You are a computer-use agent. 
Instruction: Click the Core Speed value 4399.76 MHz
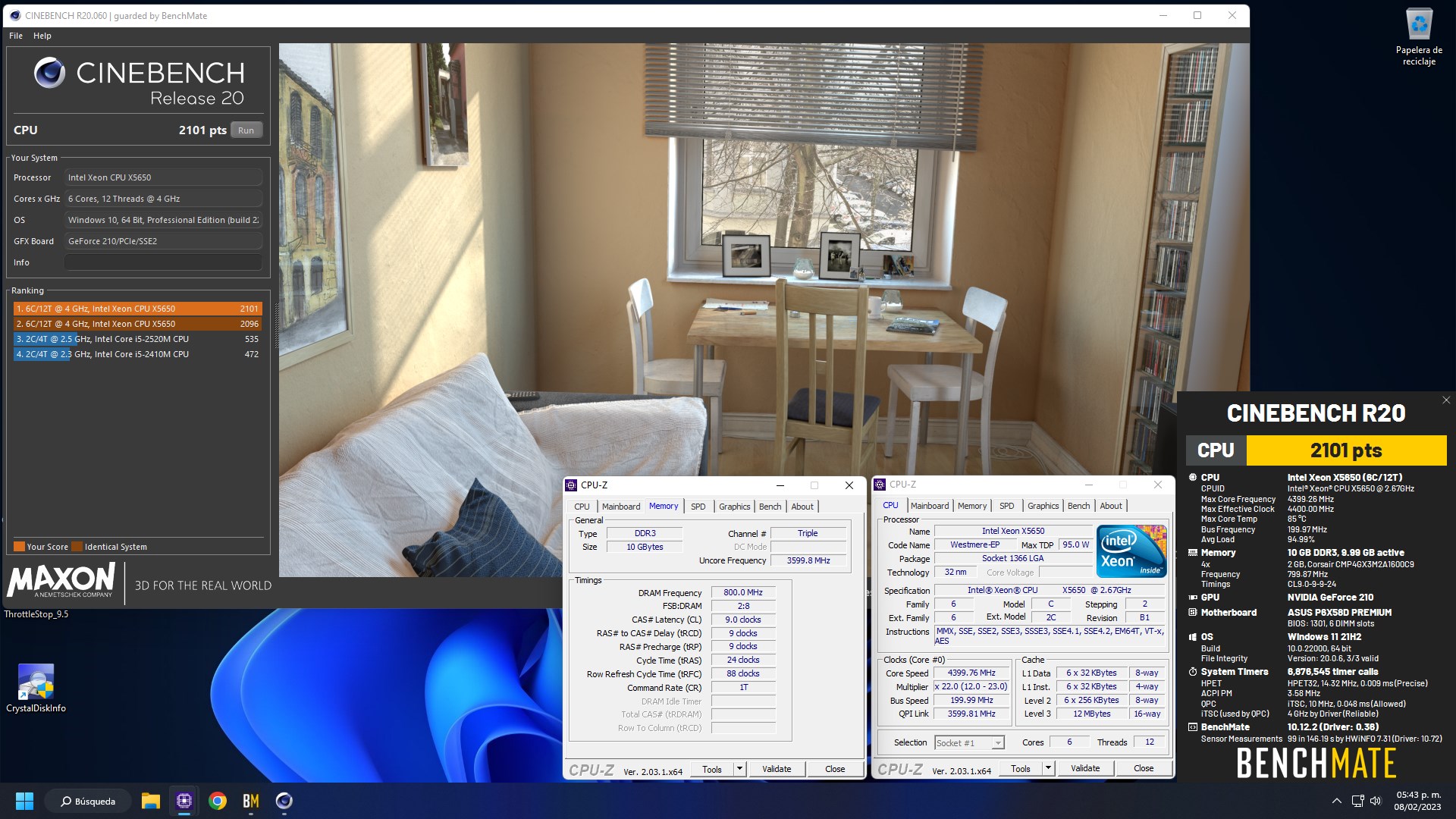pyautogui.click(x=971, y=673)
